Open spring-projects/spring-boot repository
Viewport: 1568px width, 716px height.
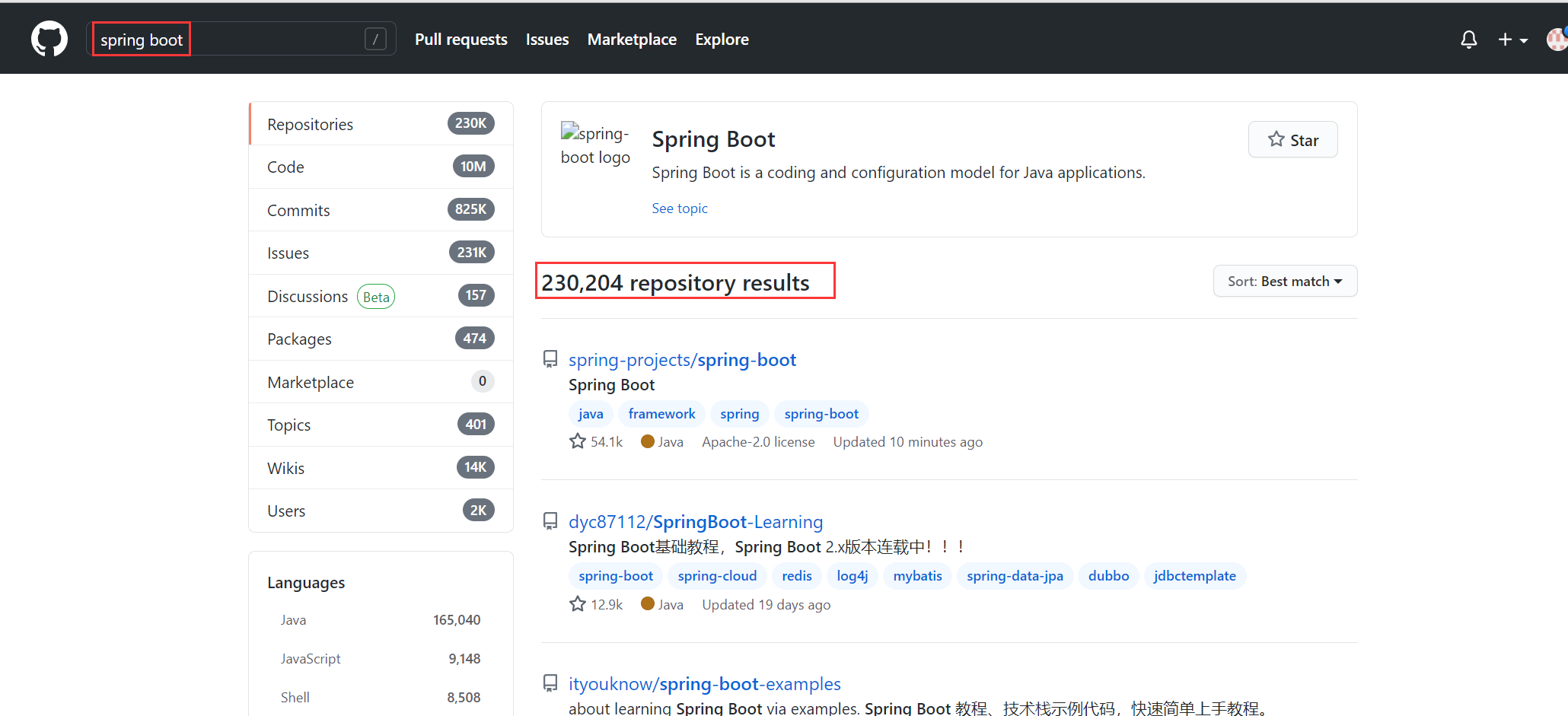[x=682, y=360]
